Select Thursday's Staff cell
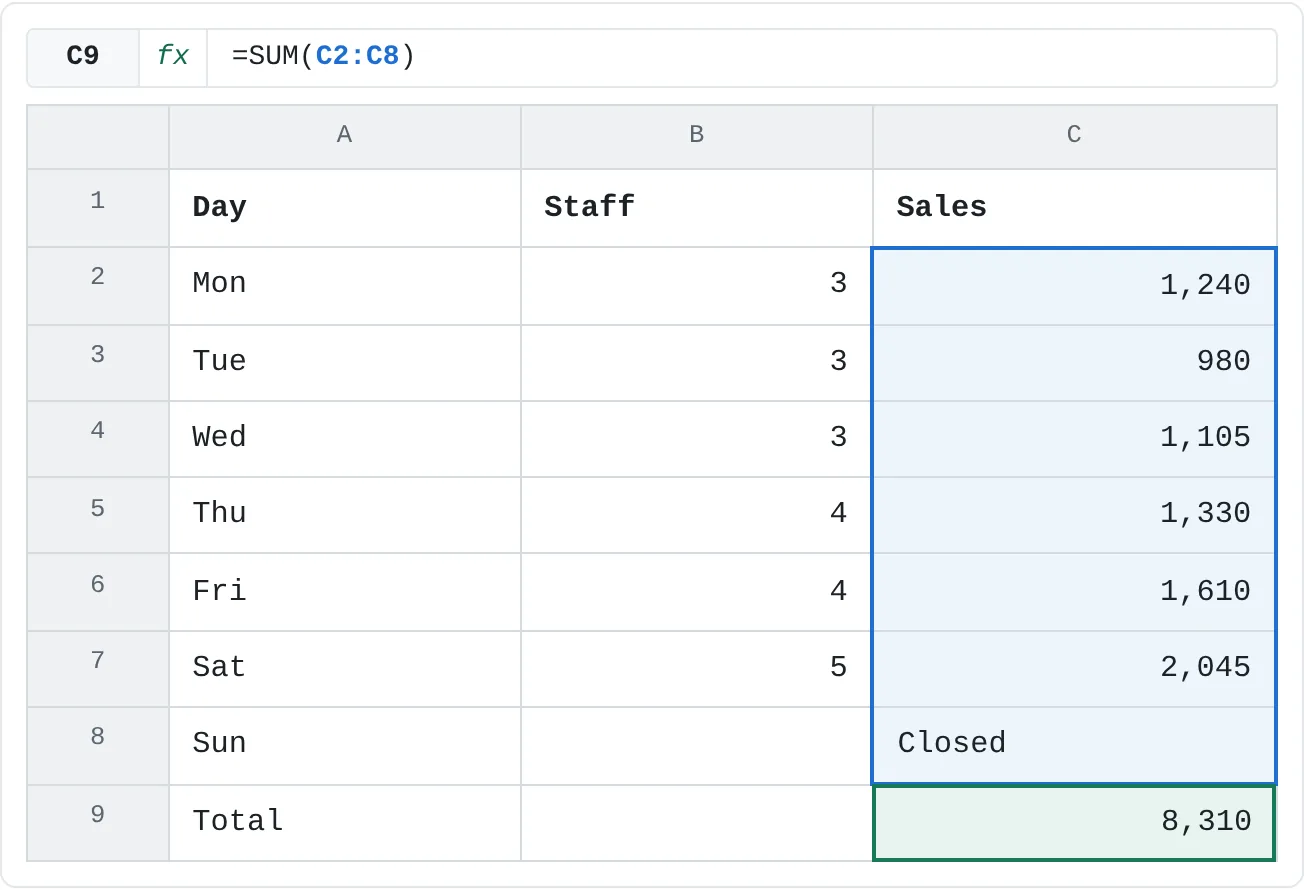 (697, 515)
